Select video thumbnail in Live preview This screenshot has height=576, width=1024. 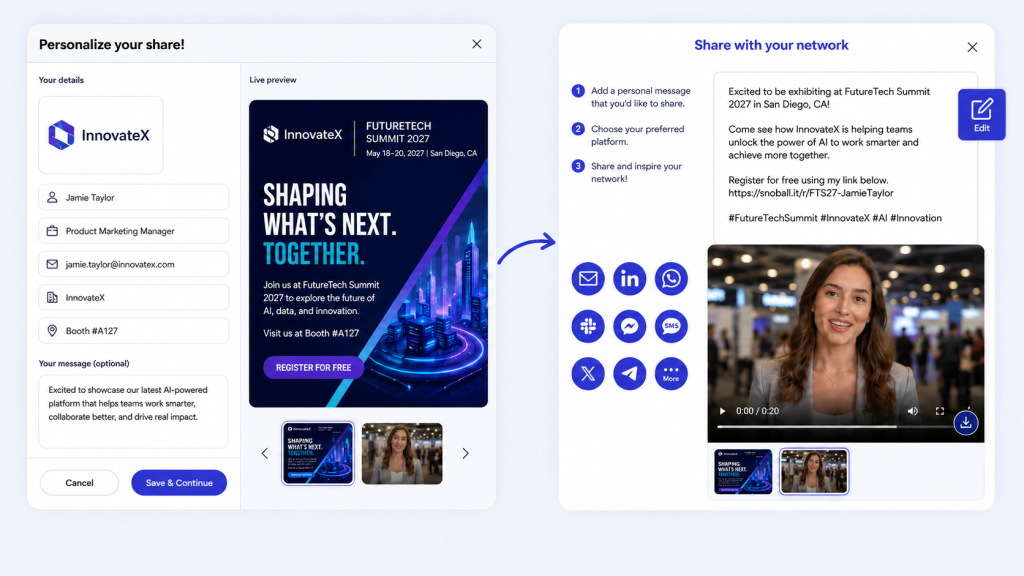[x=402, y=453]
